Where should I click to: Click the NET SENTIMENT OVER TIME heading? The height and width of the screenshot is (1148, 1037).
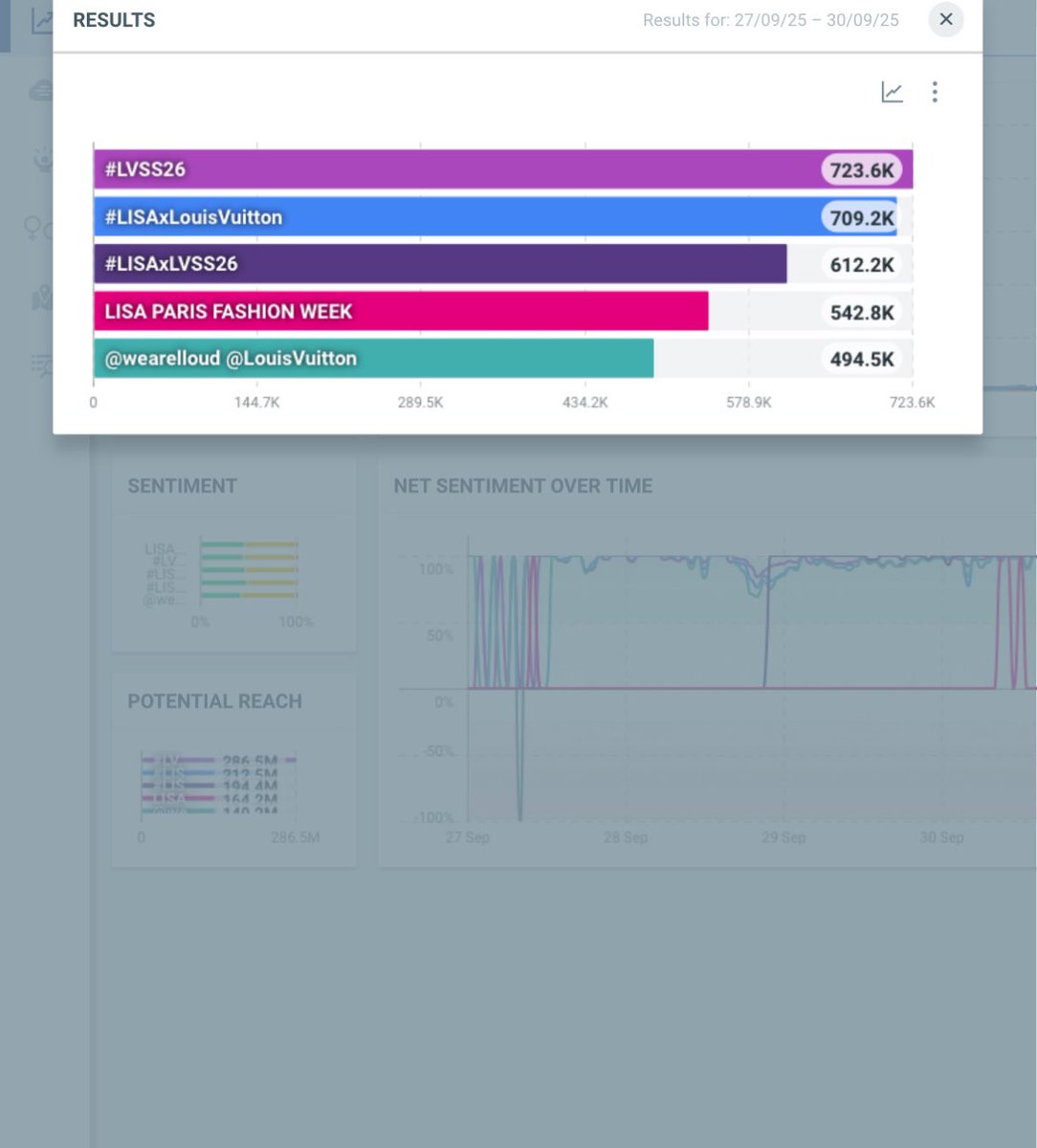tap(523, 486)
